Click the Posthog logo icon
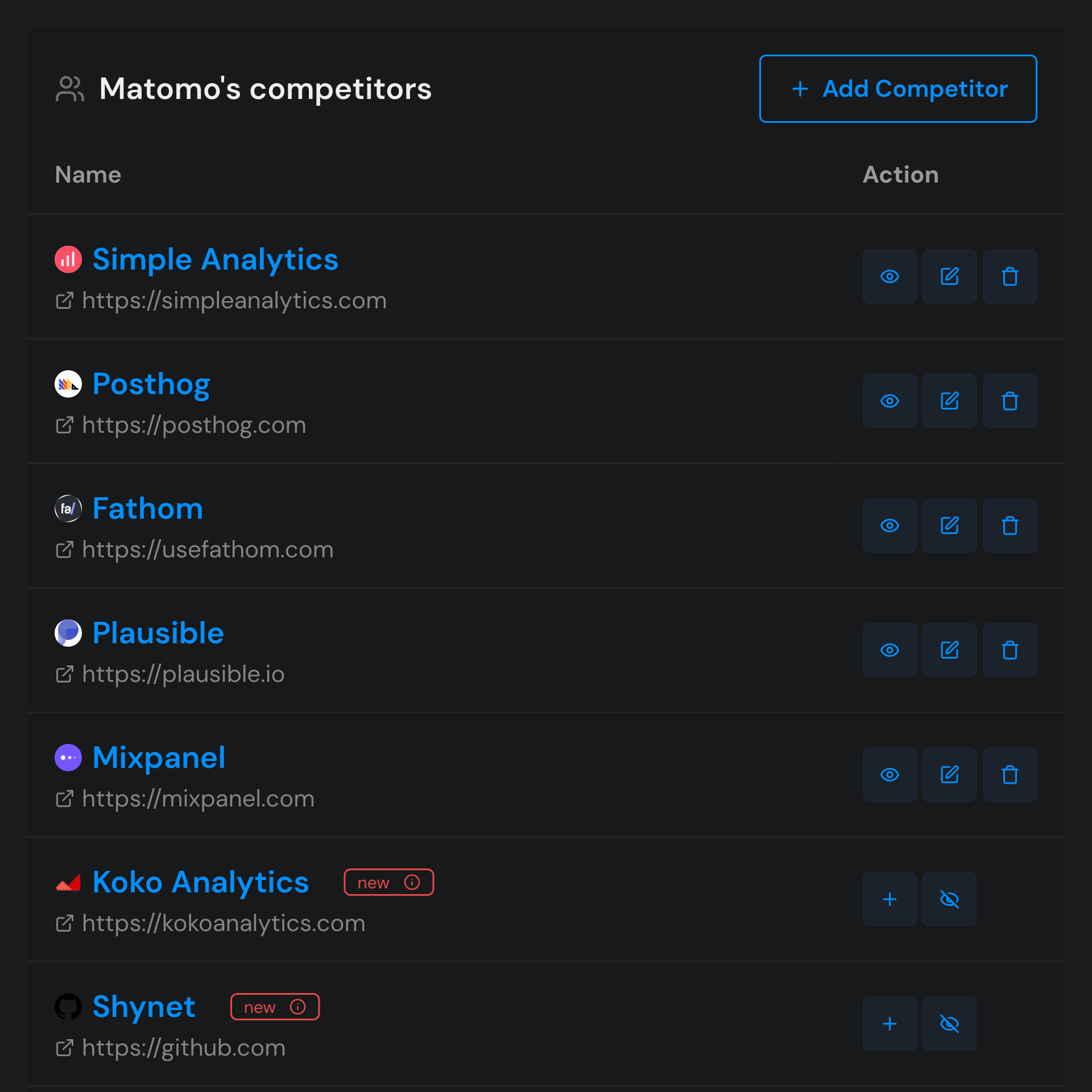Image resolution: width=1092 pixels, height=1092 pixels. (68, 384)
